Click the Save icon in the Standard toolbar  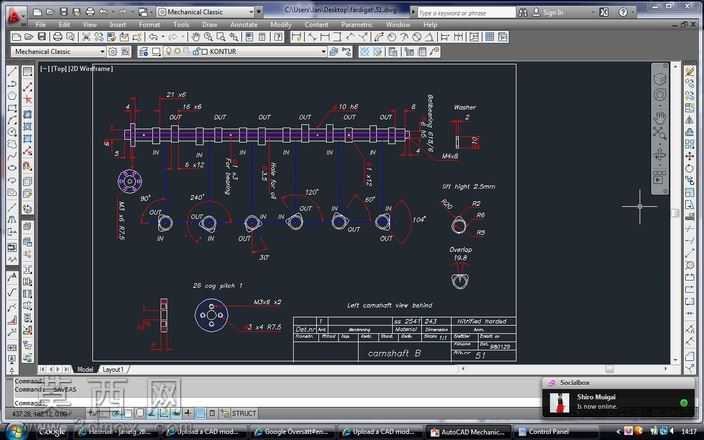point(41,37)
